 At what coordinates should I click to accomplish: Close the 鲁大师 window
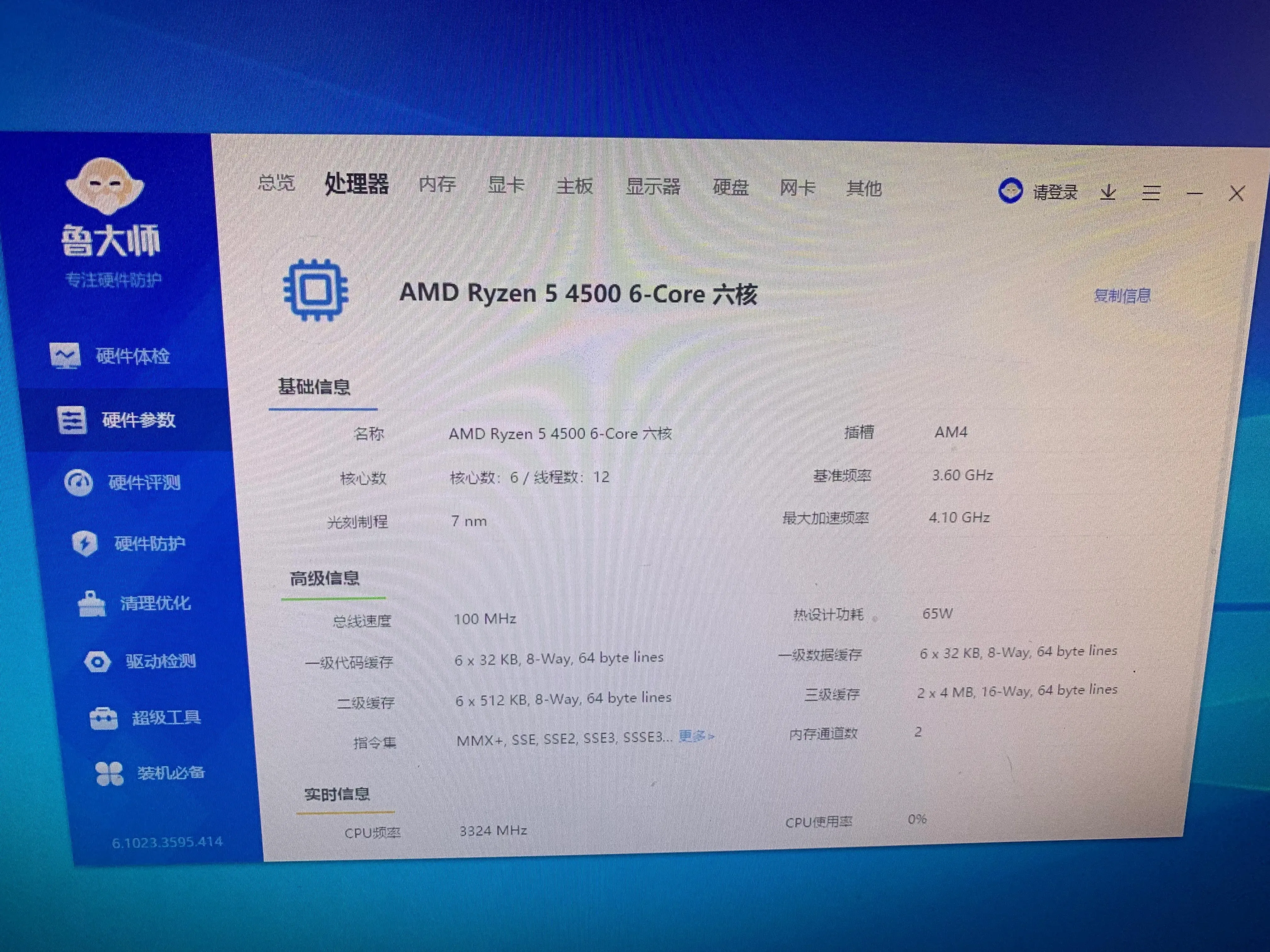pyautogui.click(x=1237, y=194)
